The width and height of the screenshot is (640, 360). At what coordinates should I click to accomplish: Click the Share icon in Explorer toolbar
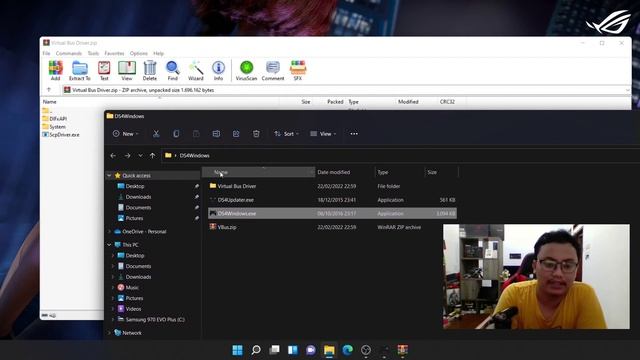coord(236,134)
